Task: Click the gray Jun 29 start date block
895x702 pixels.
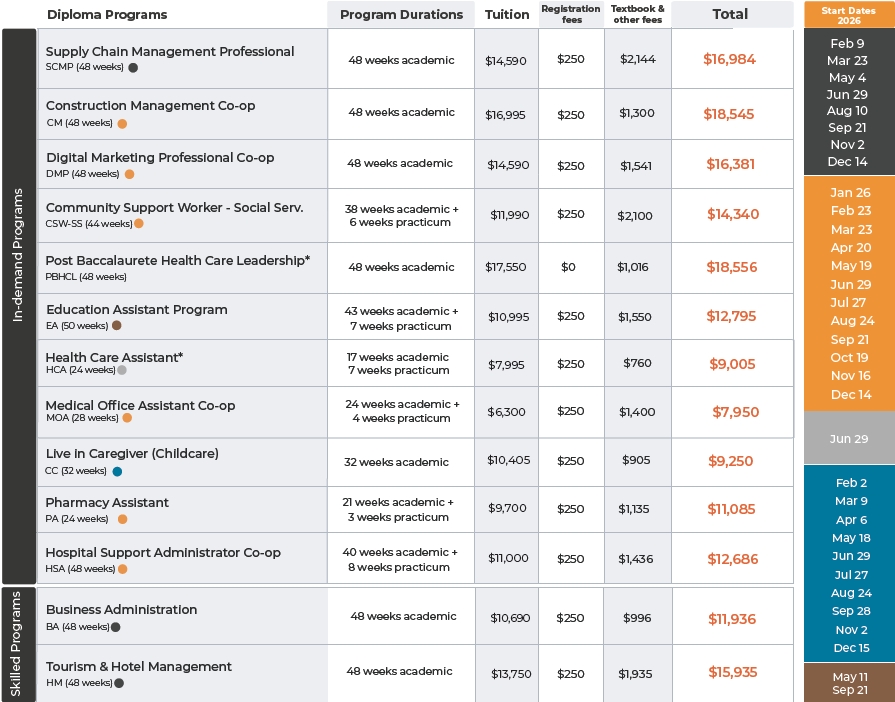Action: [848, 439]
